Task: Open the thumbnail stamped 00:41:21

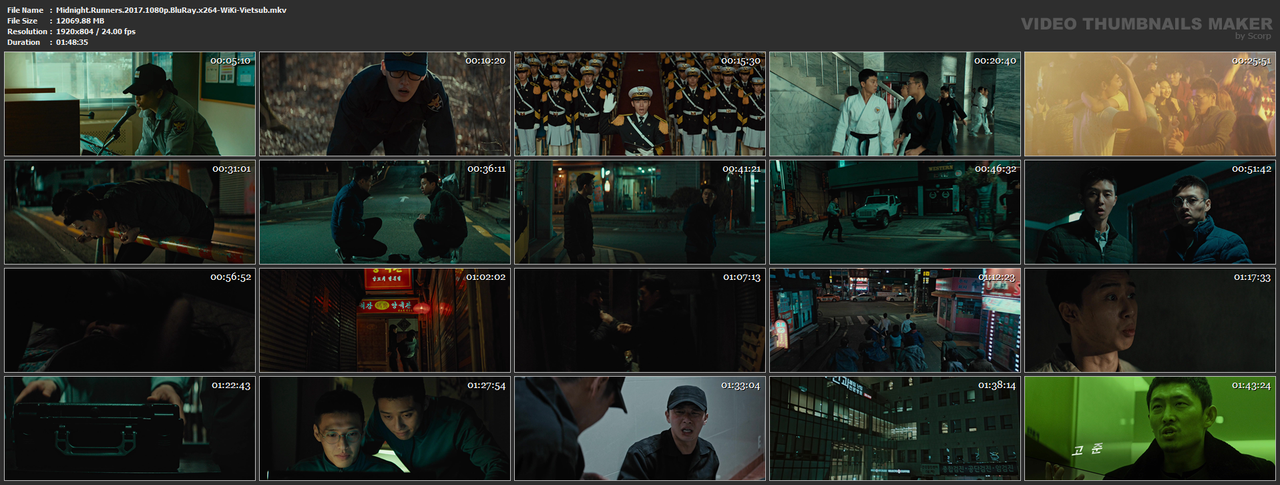Action: pos(640,212)
